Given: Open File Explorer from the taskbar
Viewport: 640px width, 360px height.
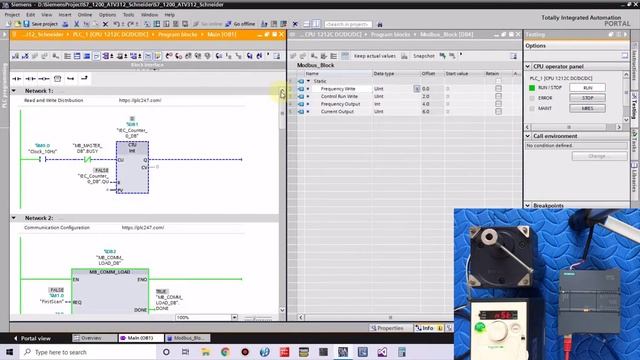Looking at the screenshot, I should point(205,352).
